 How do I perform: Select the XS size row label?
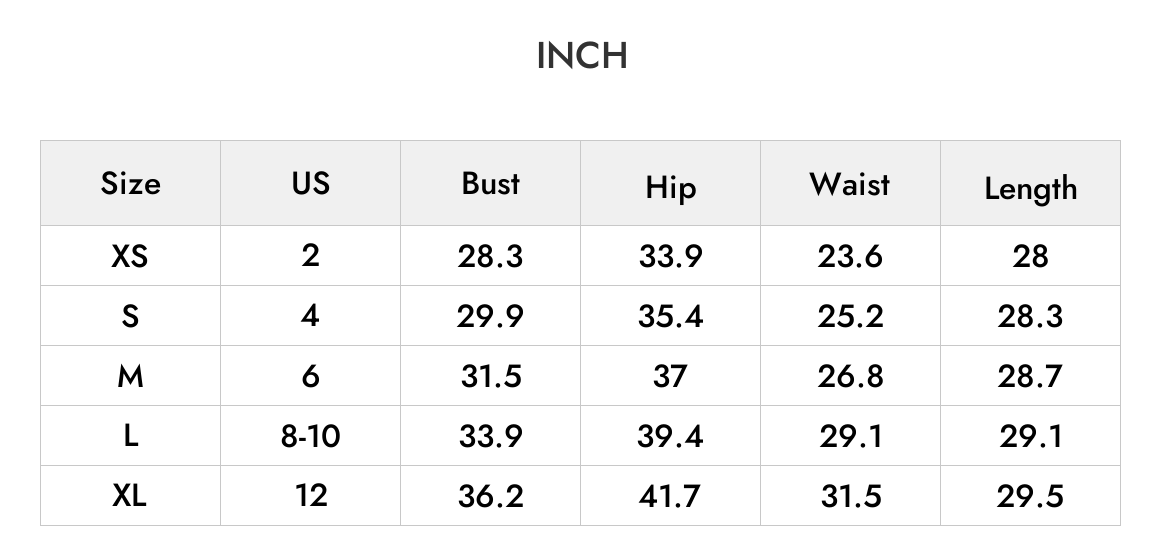click(129, 256)
